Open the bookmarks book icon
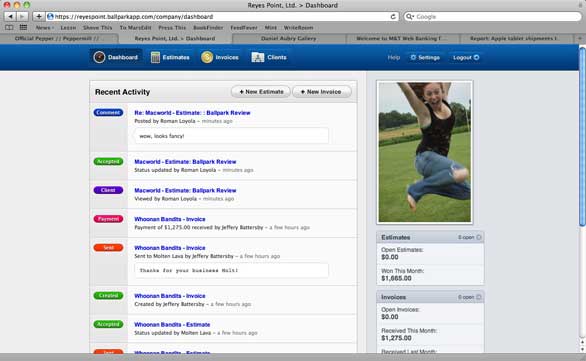586x361 pixels. tap(9, 27)
